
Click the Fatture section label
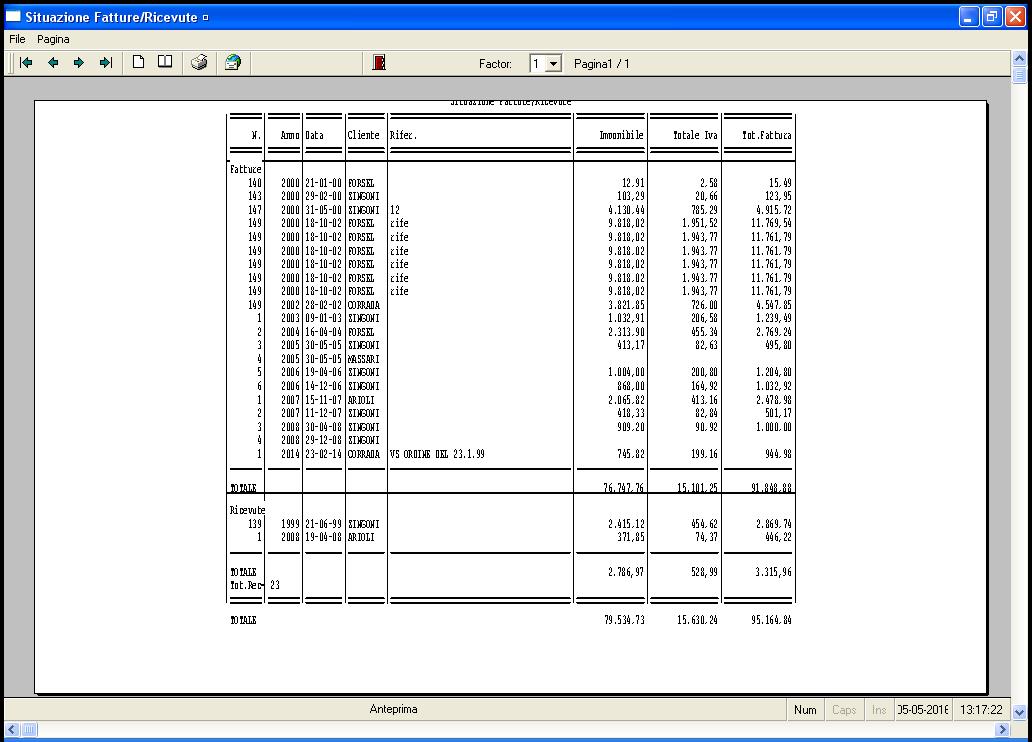tap(245, 169)
